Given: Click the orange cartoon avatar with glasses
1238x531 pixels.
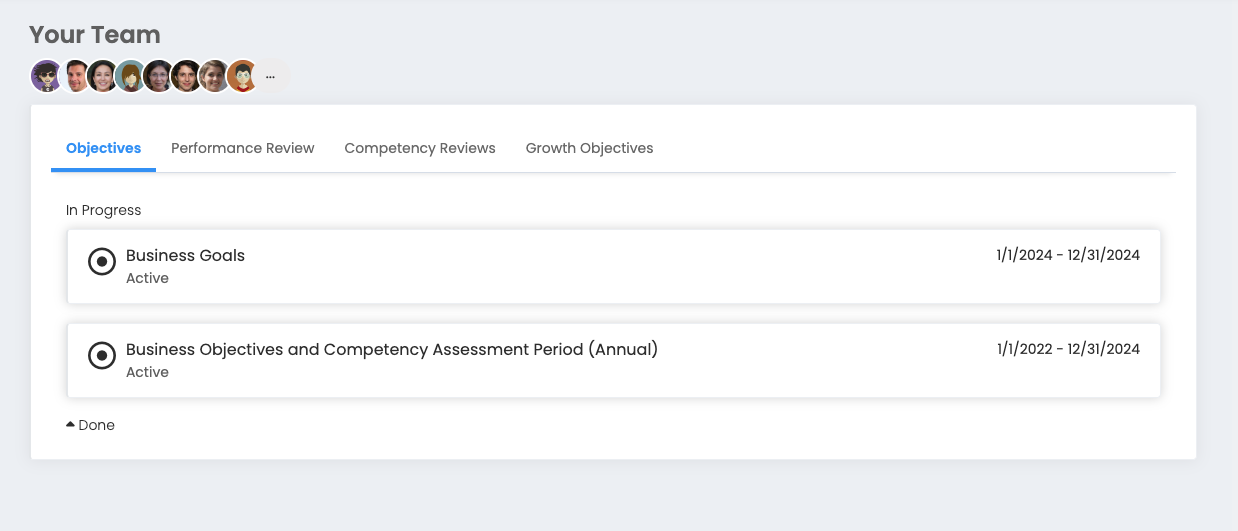Looking at the screenshot, I should 242,76.
